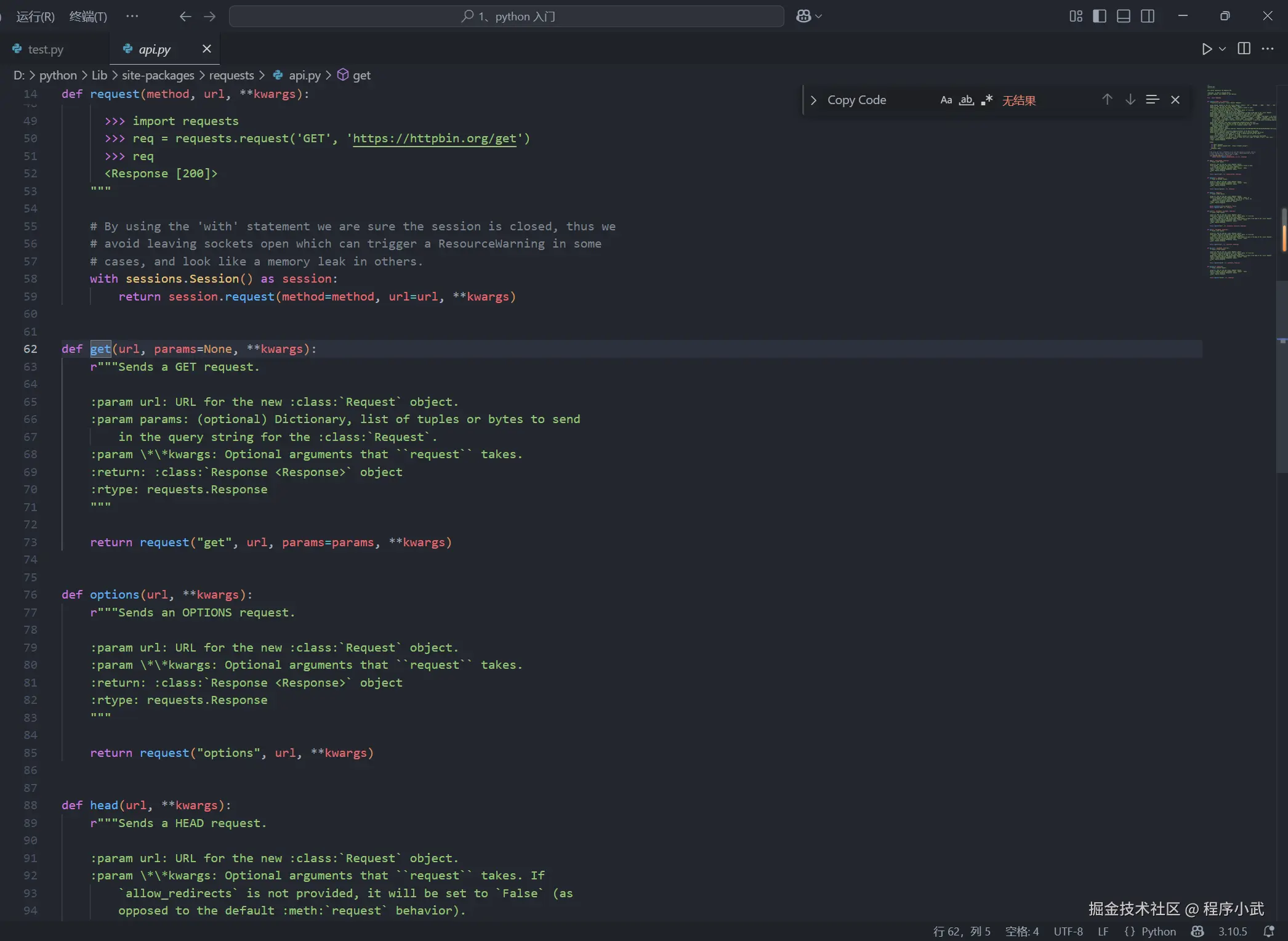Toggle the bottom panel layout icon
The width and height of the screenshot is (1288, 941).
[1124, 17]
